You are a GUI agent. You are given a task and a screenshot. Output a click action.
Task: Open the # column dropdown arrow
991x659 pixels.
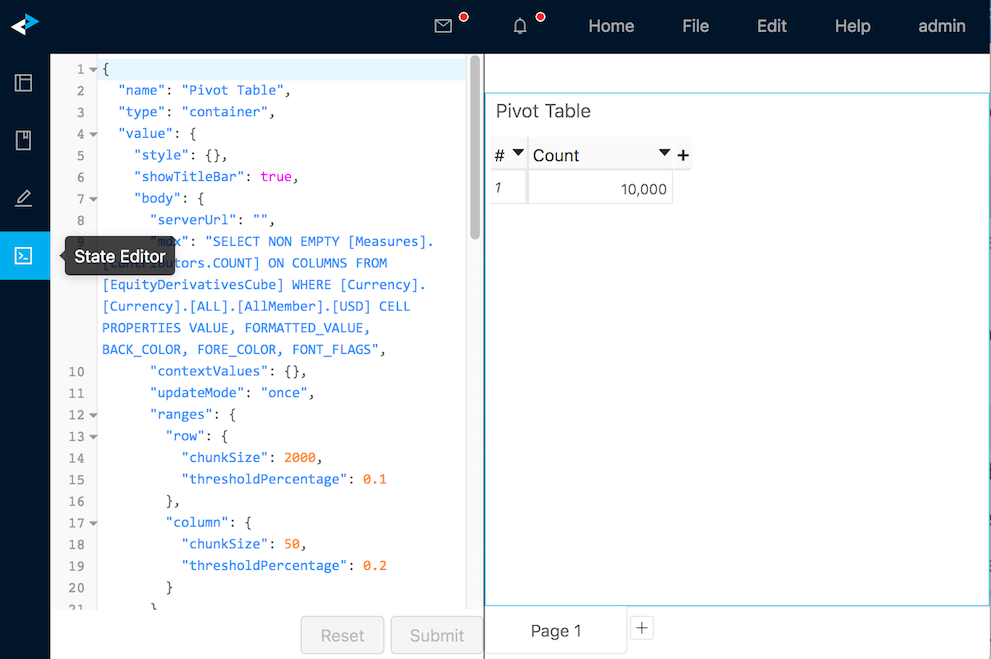point(518,152)
